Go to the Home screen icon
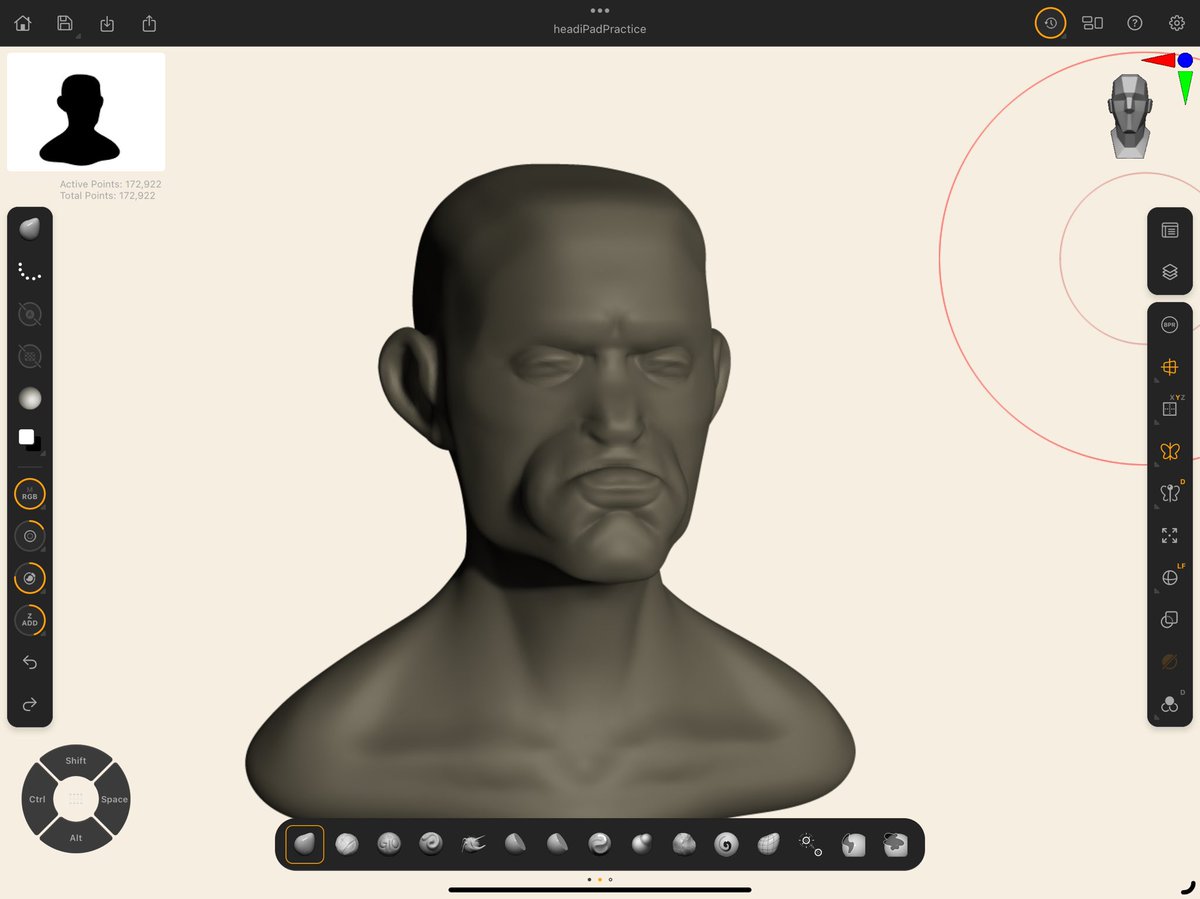Viewport: 1200px width, 899px height. point(22,23)
